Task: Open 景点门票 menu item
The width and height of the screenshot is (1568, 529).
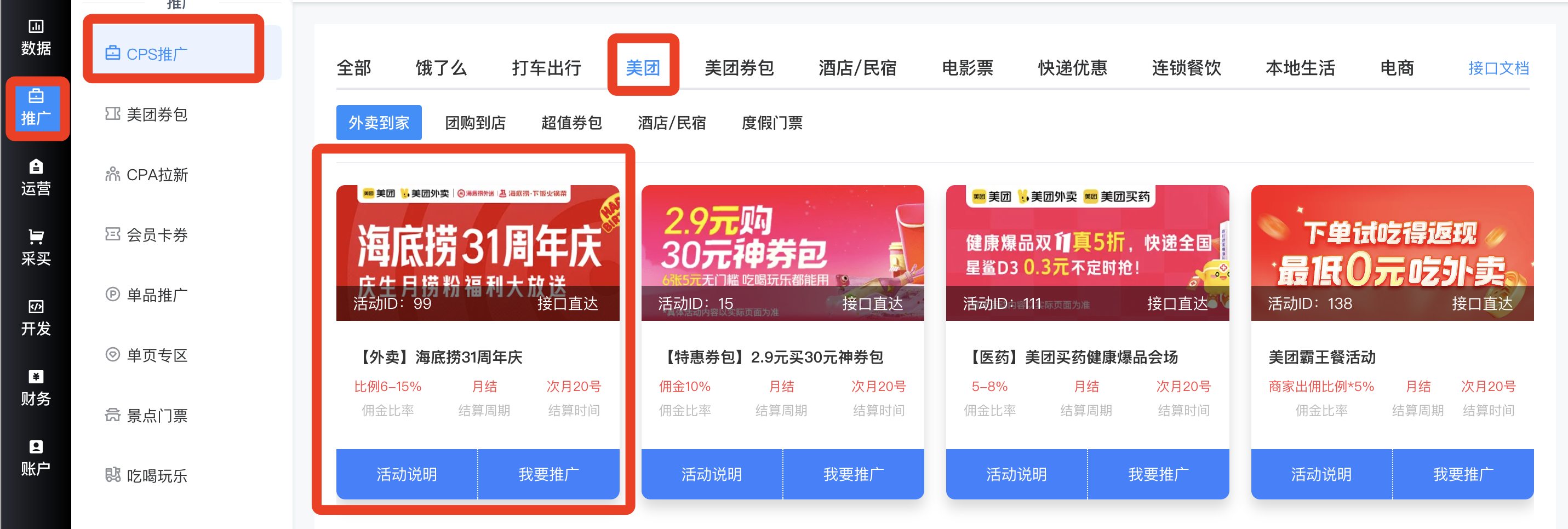Action: [x=147, y=416]
